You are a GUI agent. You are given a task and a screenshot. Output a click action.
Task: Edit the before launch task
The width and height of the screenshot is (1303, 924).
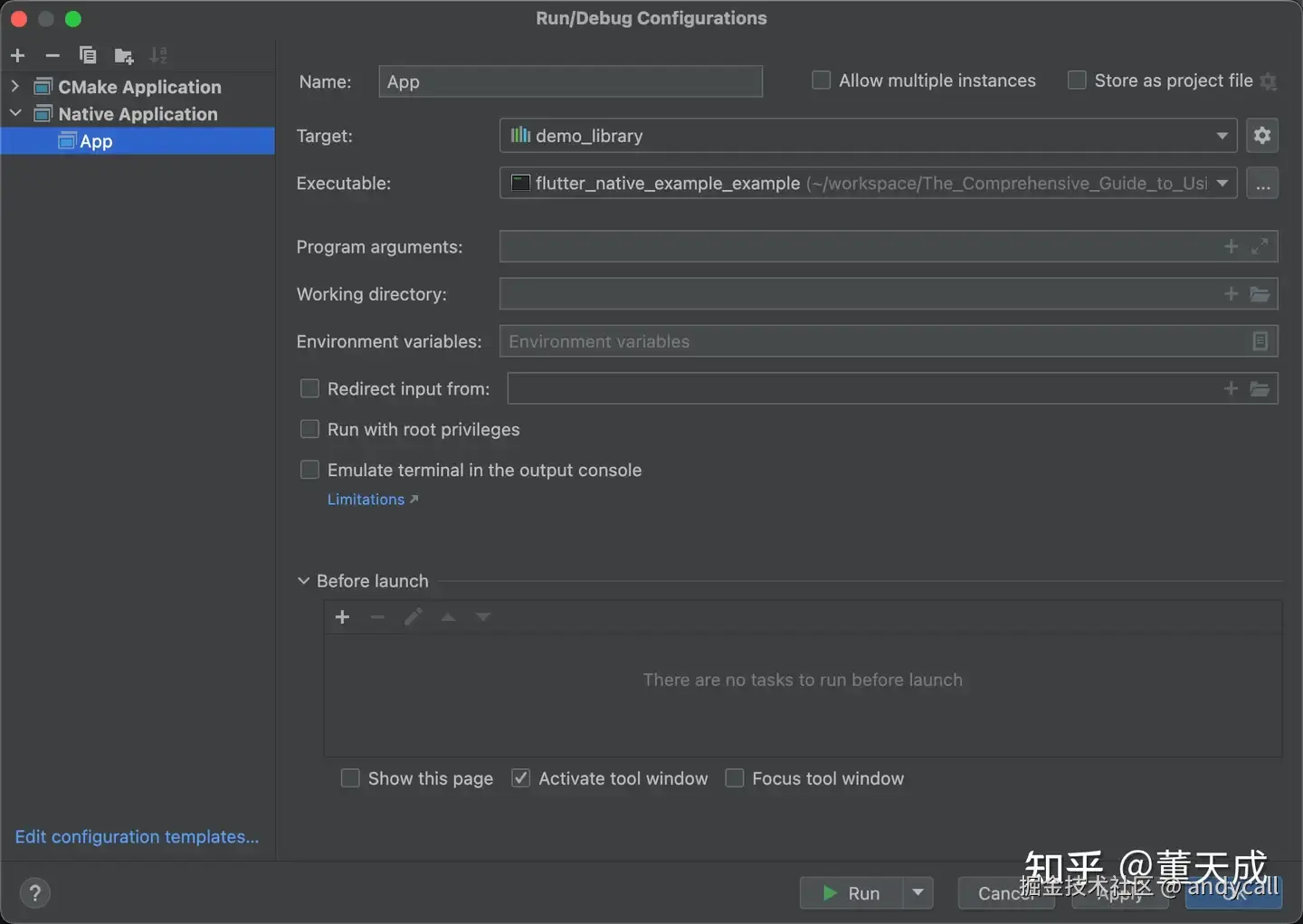(x=413, y=617)
